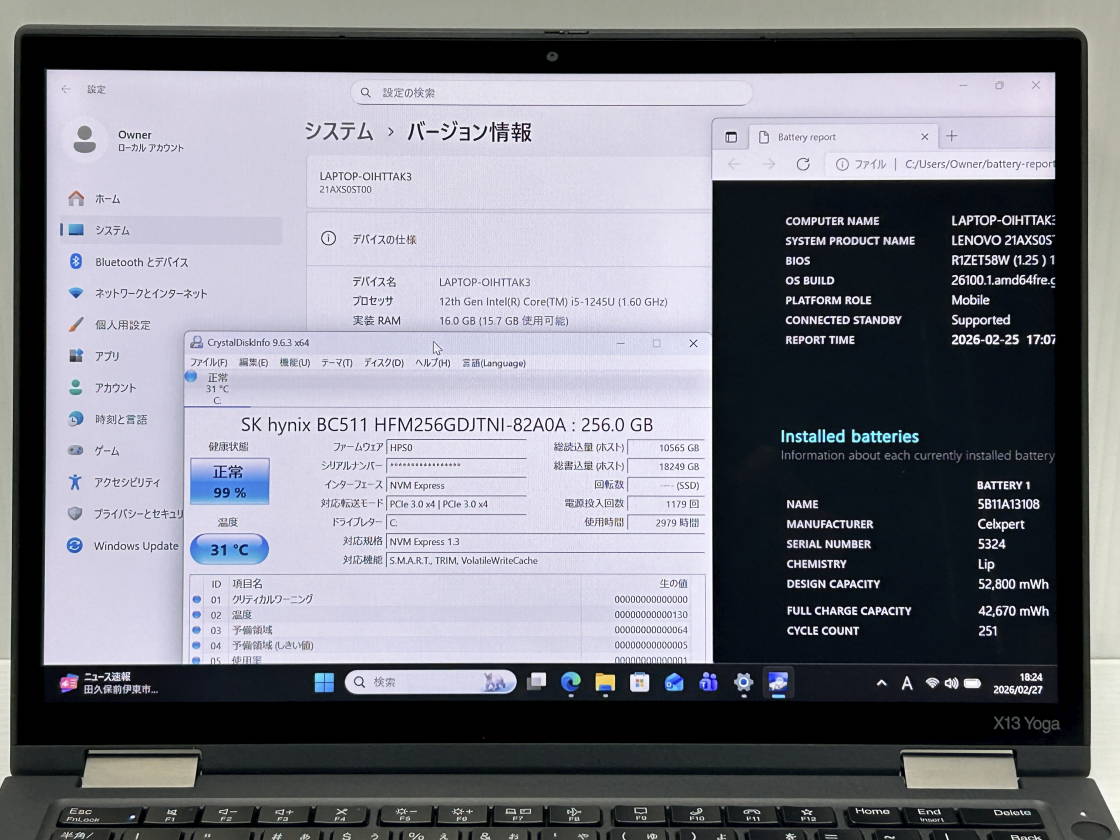
Task: Open File Explorer from the taskbar
Action: (605, 682)
